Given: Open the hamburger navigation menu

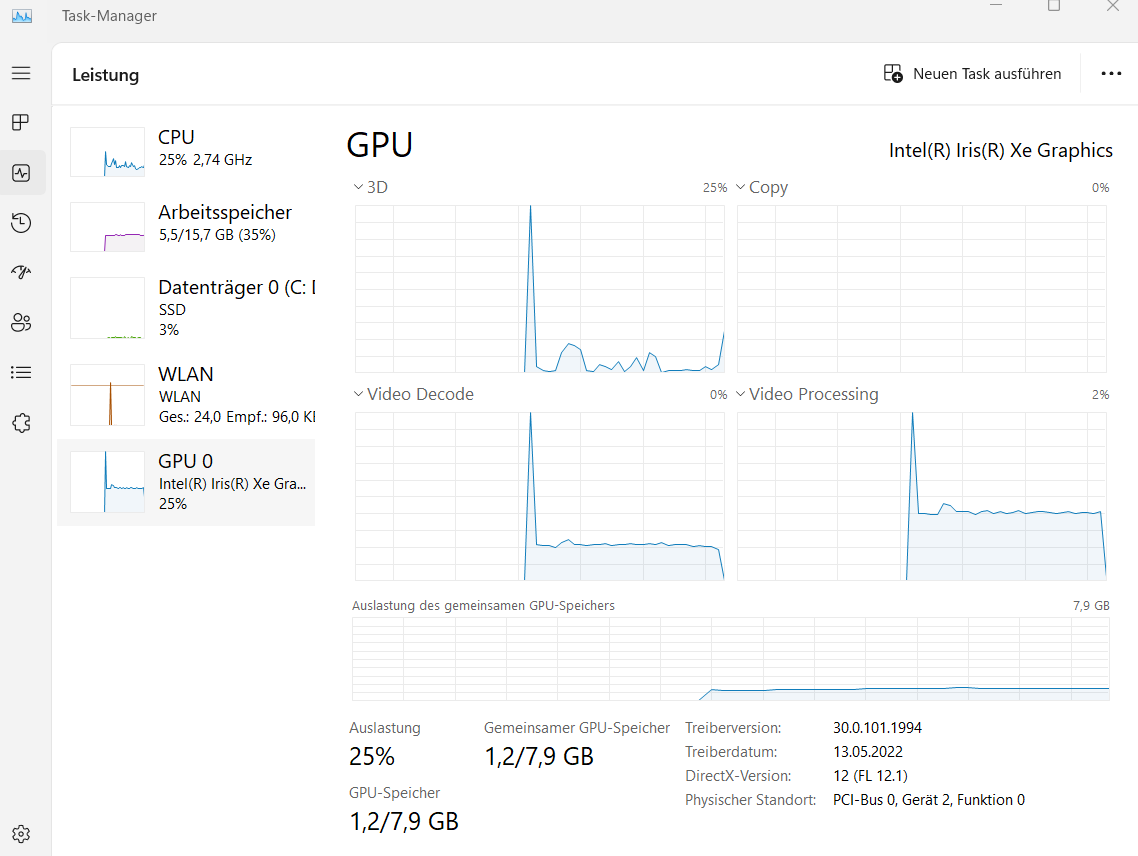Looking at the screenshot, I should 21,73.
